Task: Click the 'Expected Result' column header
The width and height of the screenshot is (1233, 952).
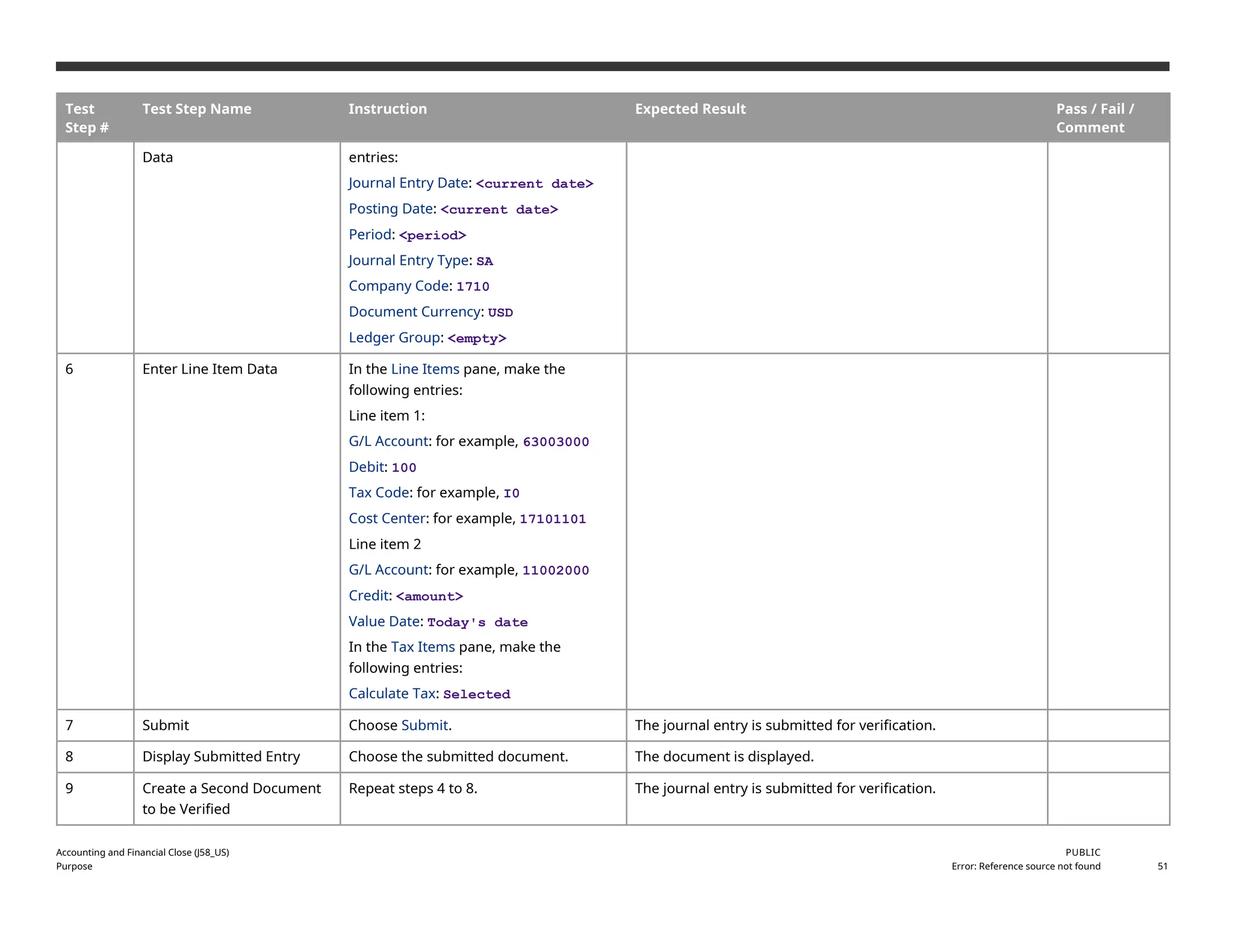Action: click(690, 109)
